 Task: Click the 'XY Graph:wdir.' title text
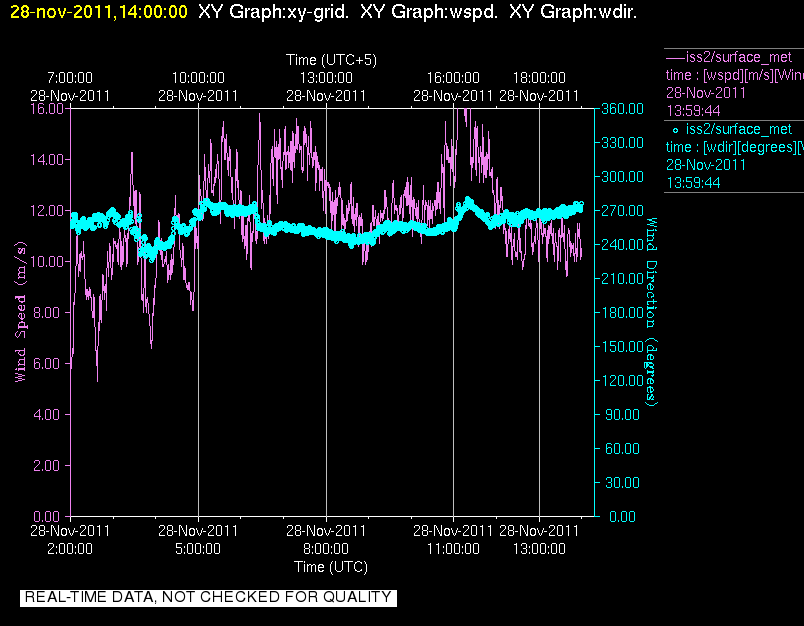tap(573, 12)
